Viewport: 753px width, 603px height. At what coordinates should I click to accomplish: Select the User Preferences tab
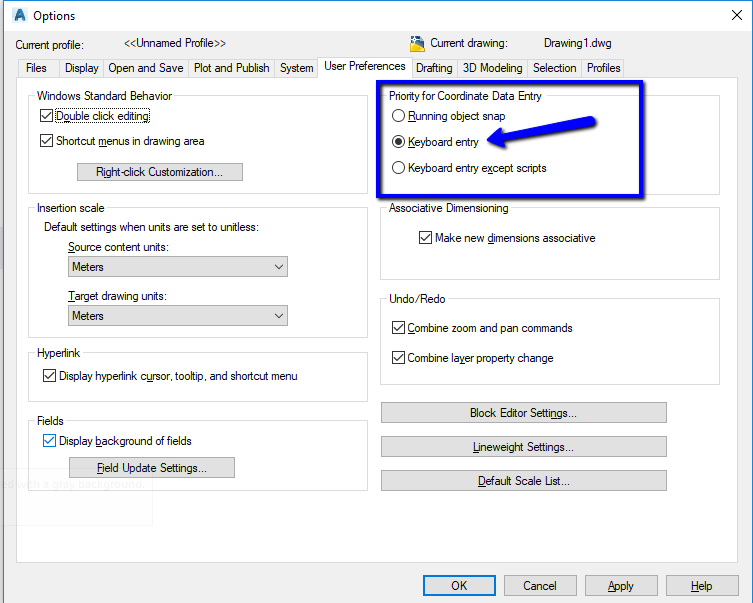(364, 66)
